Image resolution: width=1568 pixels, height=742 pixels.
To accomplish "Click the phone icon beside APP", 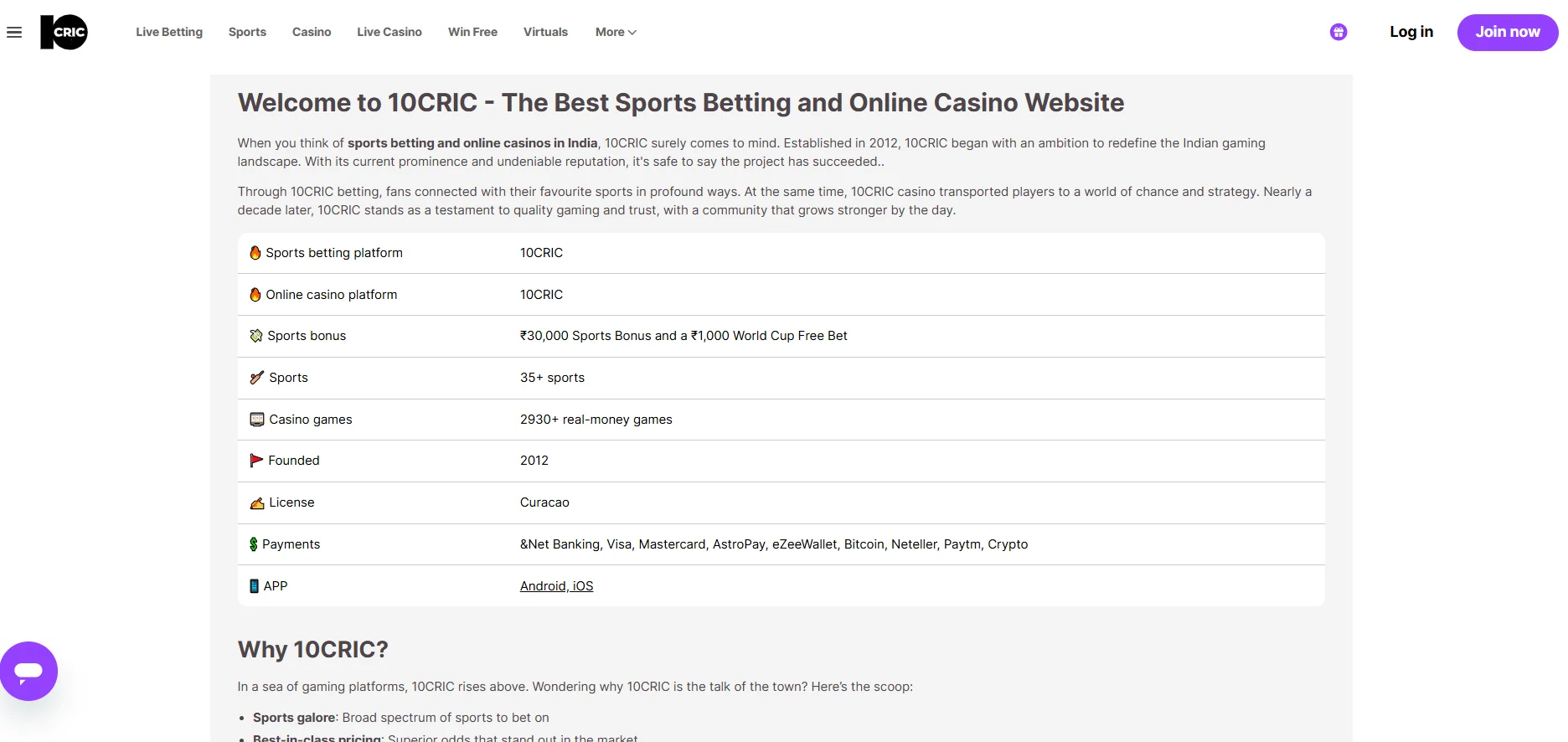I will 254,586.
